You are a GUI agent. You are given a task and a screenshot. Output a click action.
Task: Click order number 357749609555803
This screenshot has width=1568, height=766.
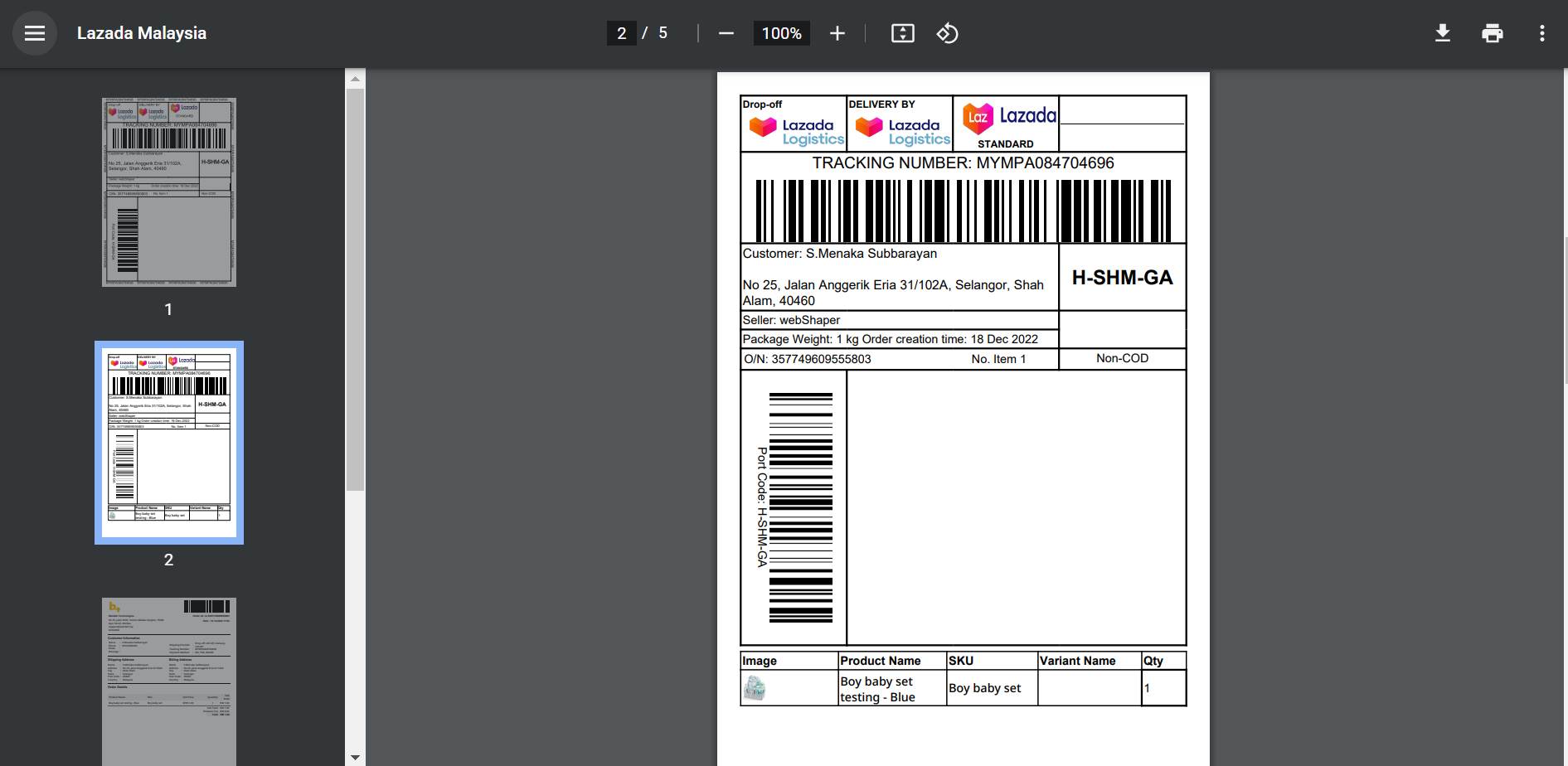click(821, 359)
